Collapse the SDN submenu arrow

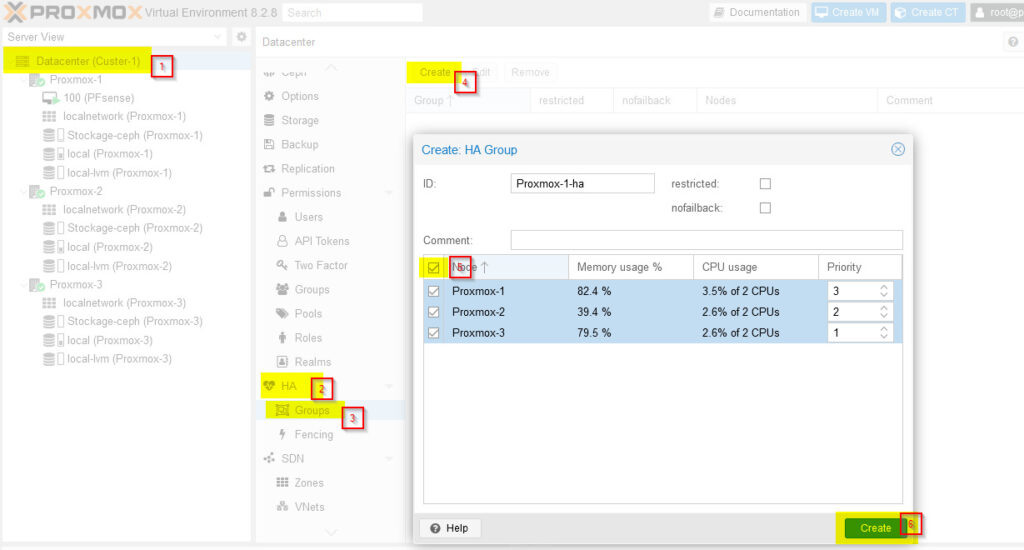pos(389,459)
